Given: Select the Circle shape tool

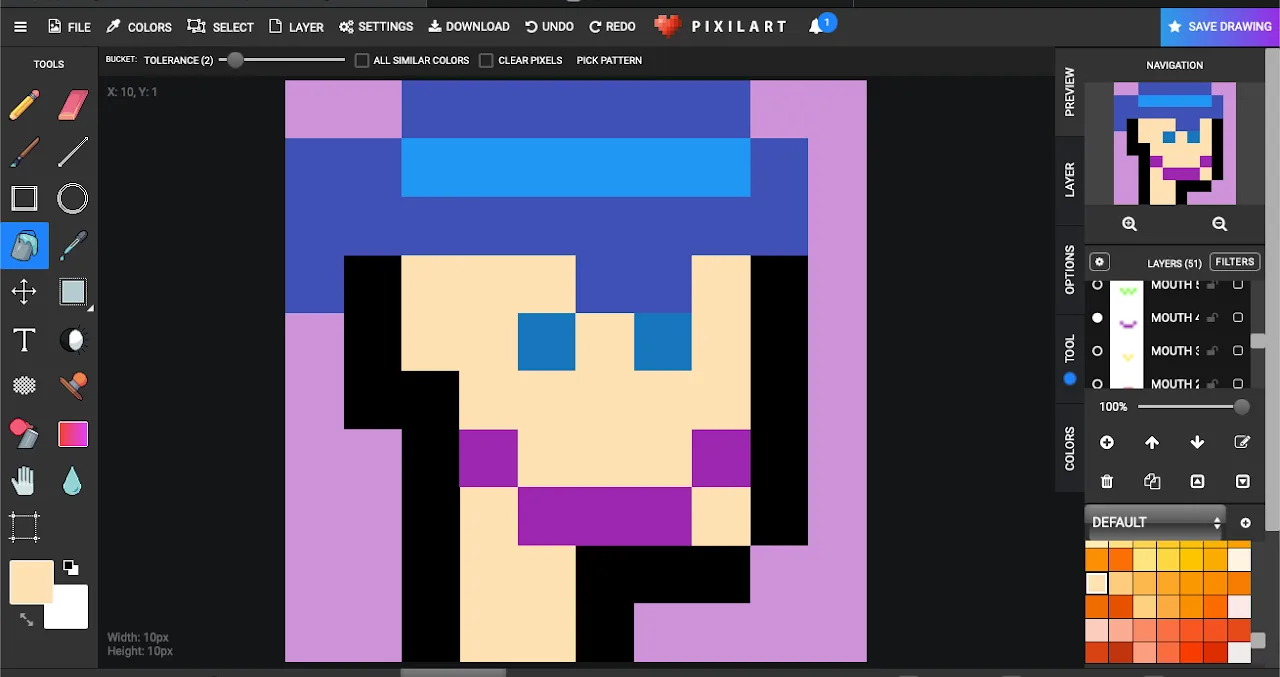Looking at the screenshot, I should click(73, 198).
